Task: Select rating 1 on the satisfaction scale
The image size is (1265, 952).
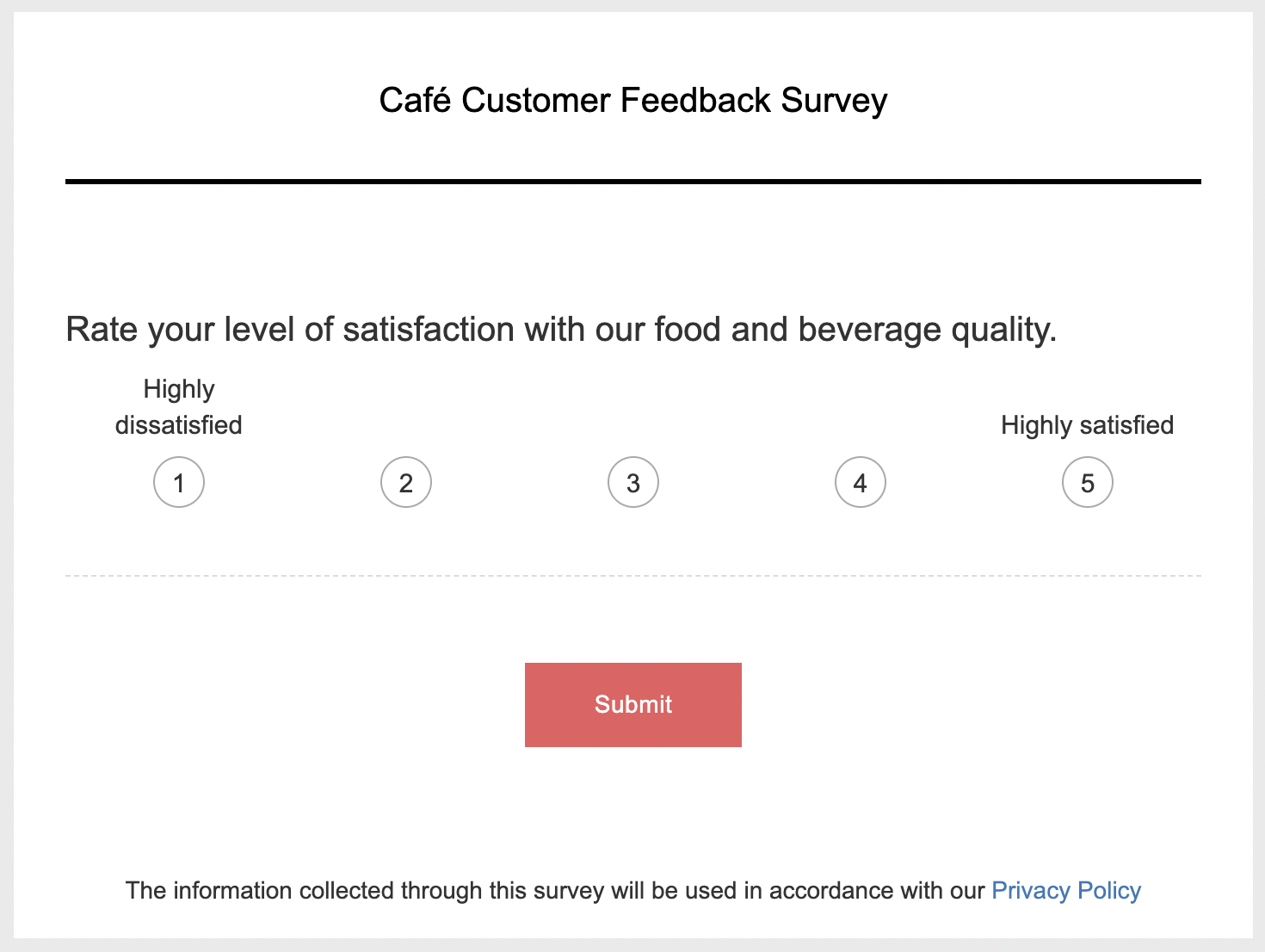Action: [179, 483]
